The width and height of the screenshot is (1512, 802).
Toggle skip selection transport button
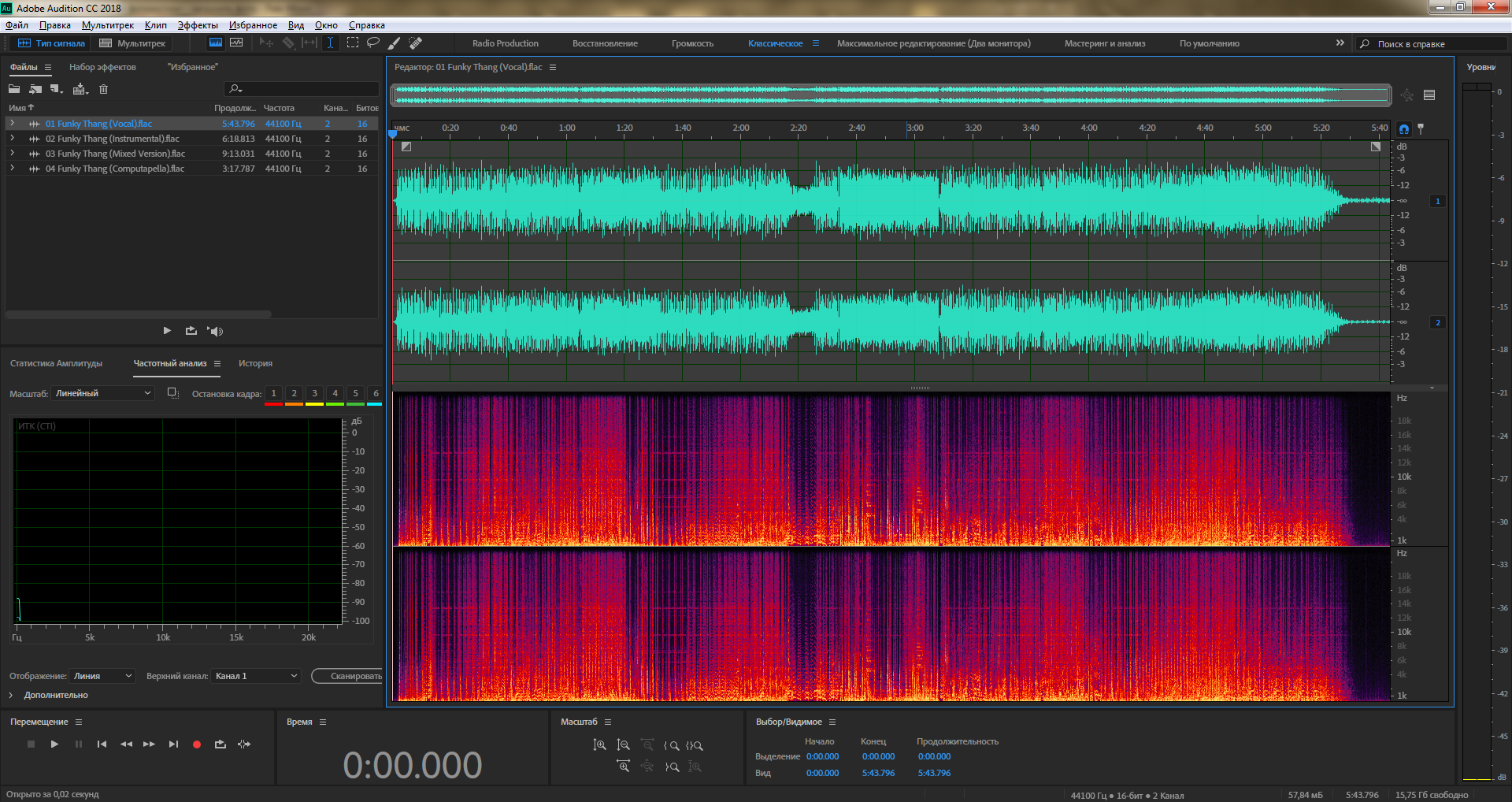[244, 744]
